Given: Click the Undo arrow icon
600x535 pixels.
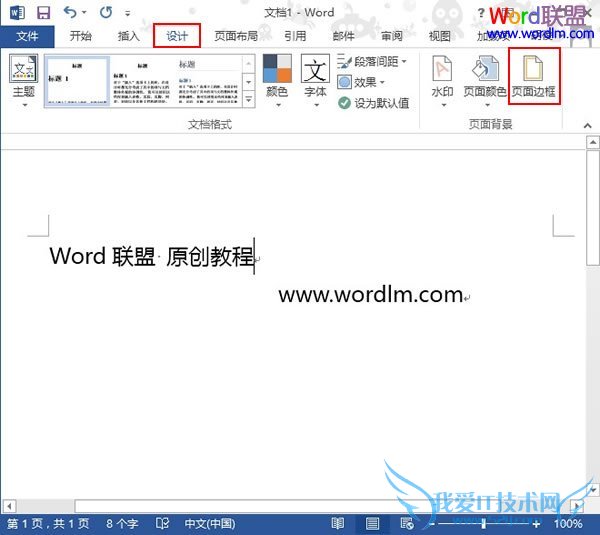Looking at the screenshot, I should (x=70, y=13).
